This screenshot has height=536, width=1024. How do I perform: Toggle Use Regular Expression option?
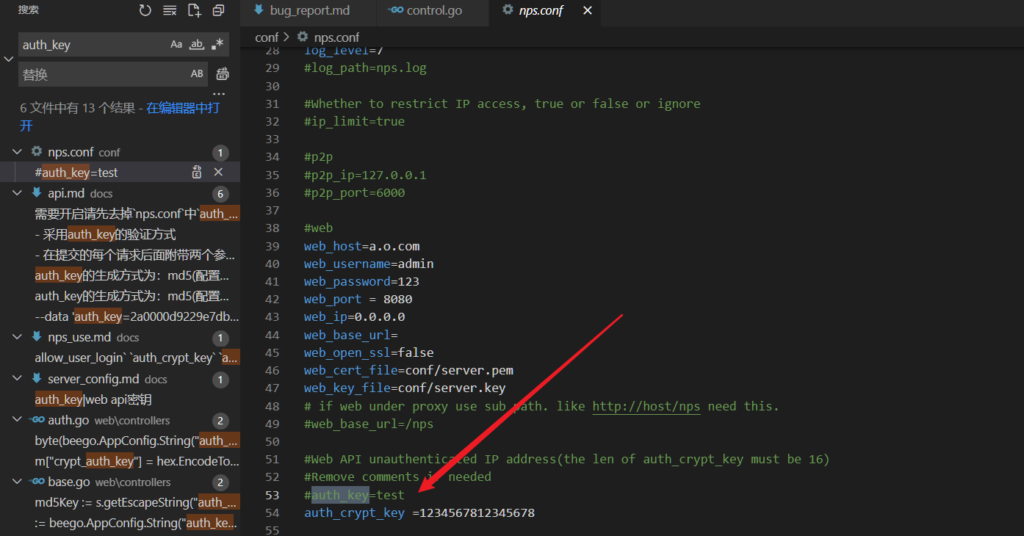(x=217, y=44)
